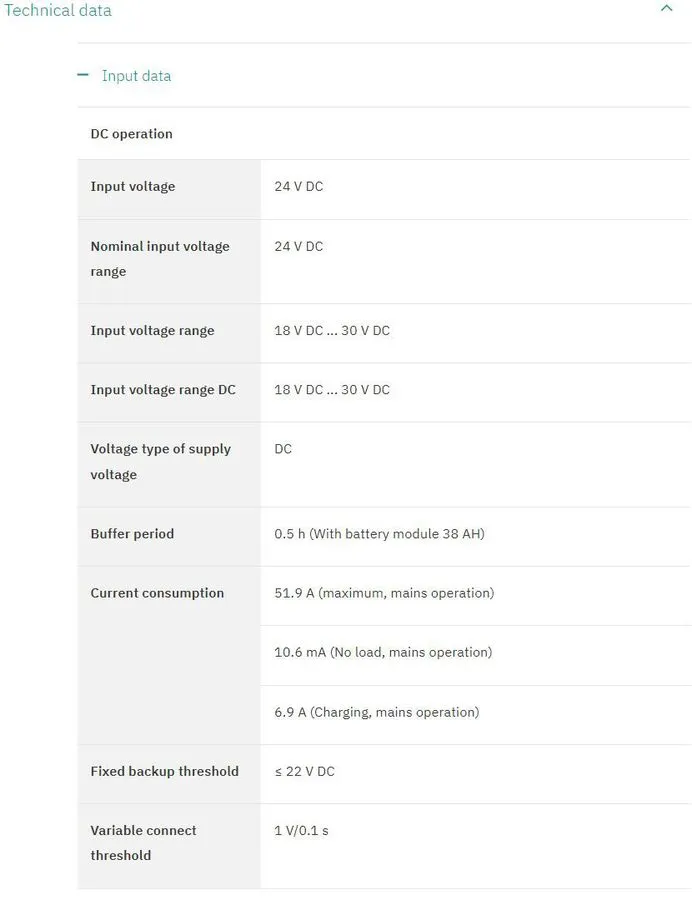This screenshot has height=900, width=692.
Task: Click the Current consumption label
Action: (x=157, y=593)
